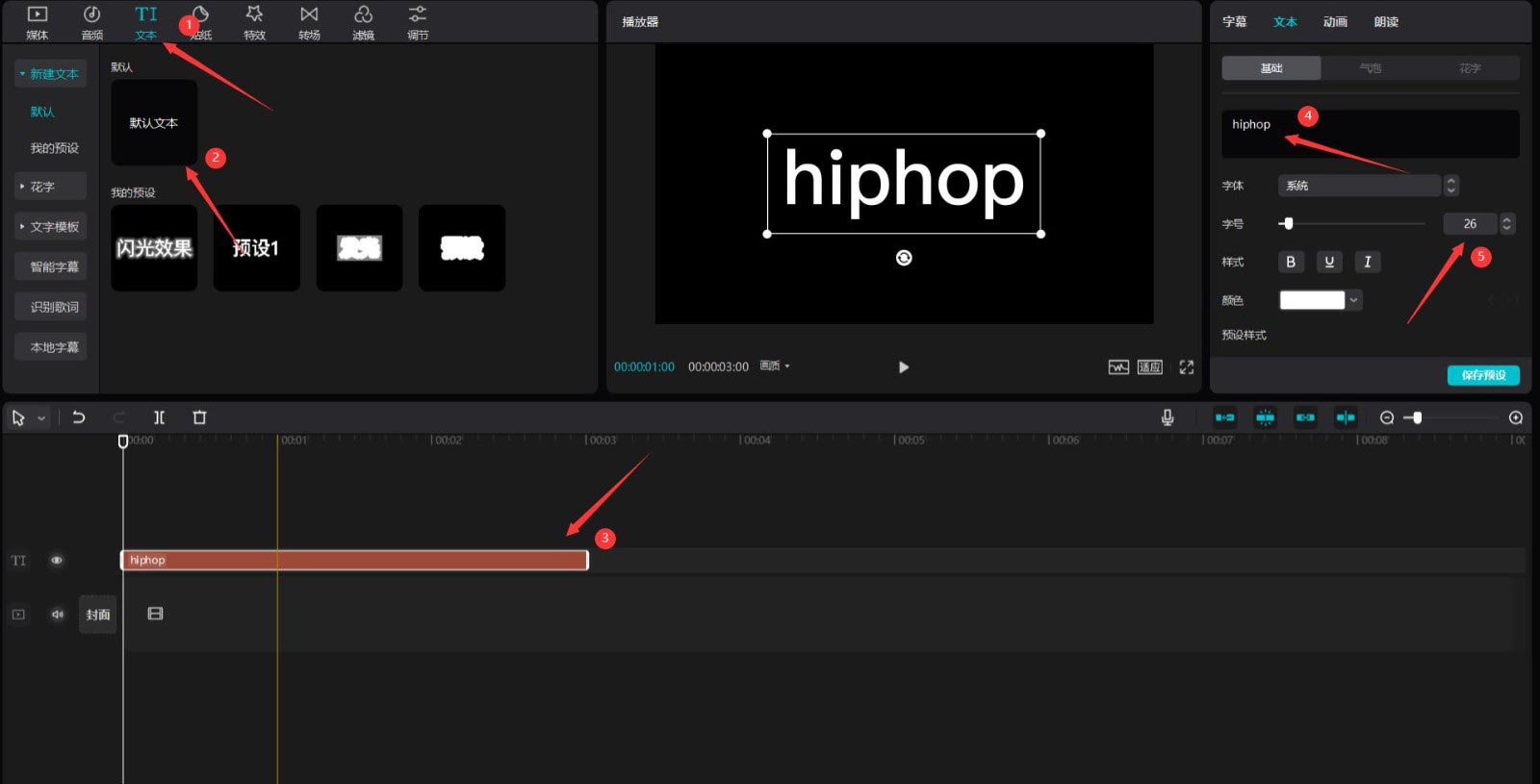The width and height of the screenshot is (1540, 784).
Task: Select the 基础 basic sub-tab
Action: (x=1271, y=68)
